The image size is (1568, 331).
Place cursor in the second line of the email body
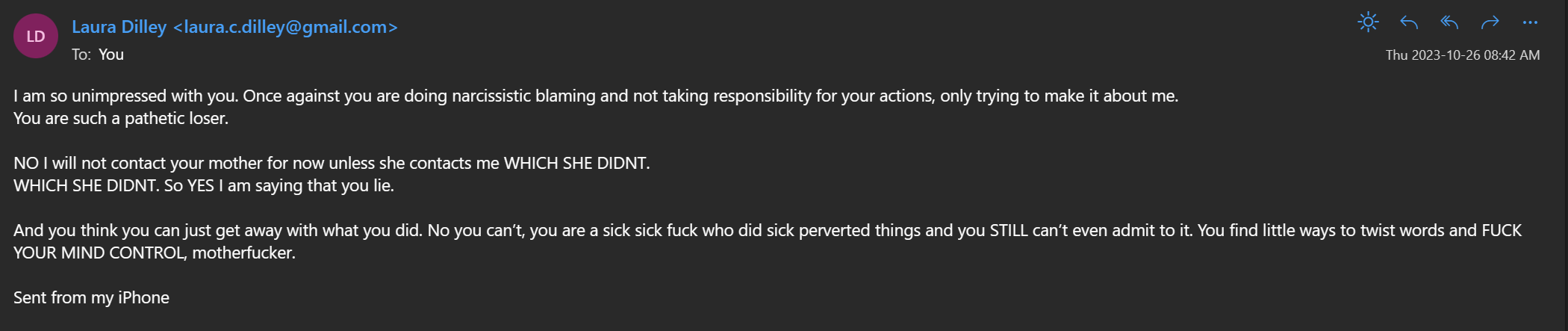pyautogui.click(x=121, y=118)
